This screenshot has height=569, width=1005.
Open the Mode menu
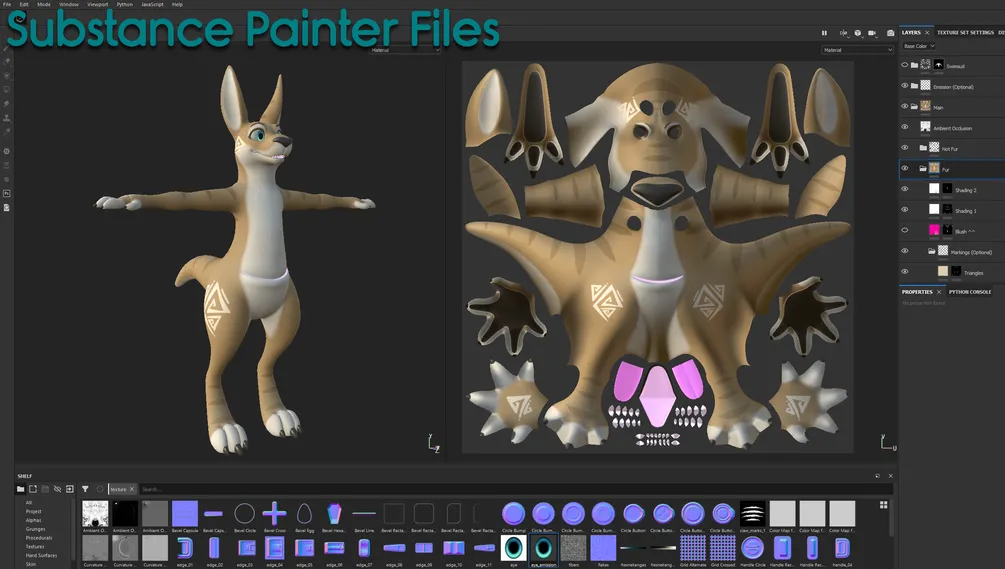(44, 4)
